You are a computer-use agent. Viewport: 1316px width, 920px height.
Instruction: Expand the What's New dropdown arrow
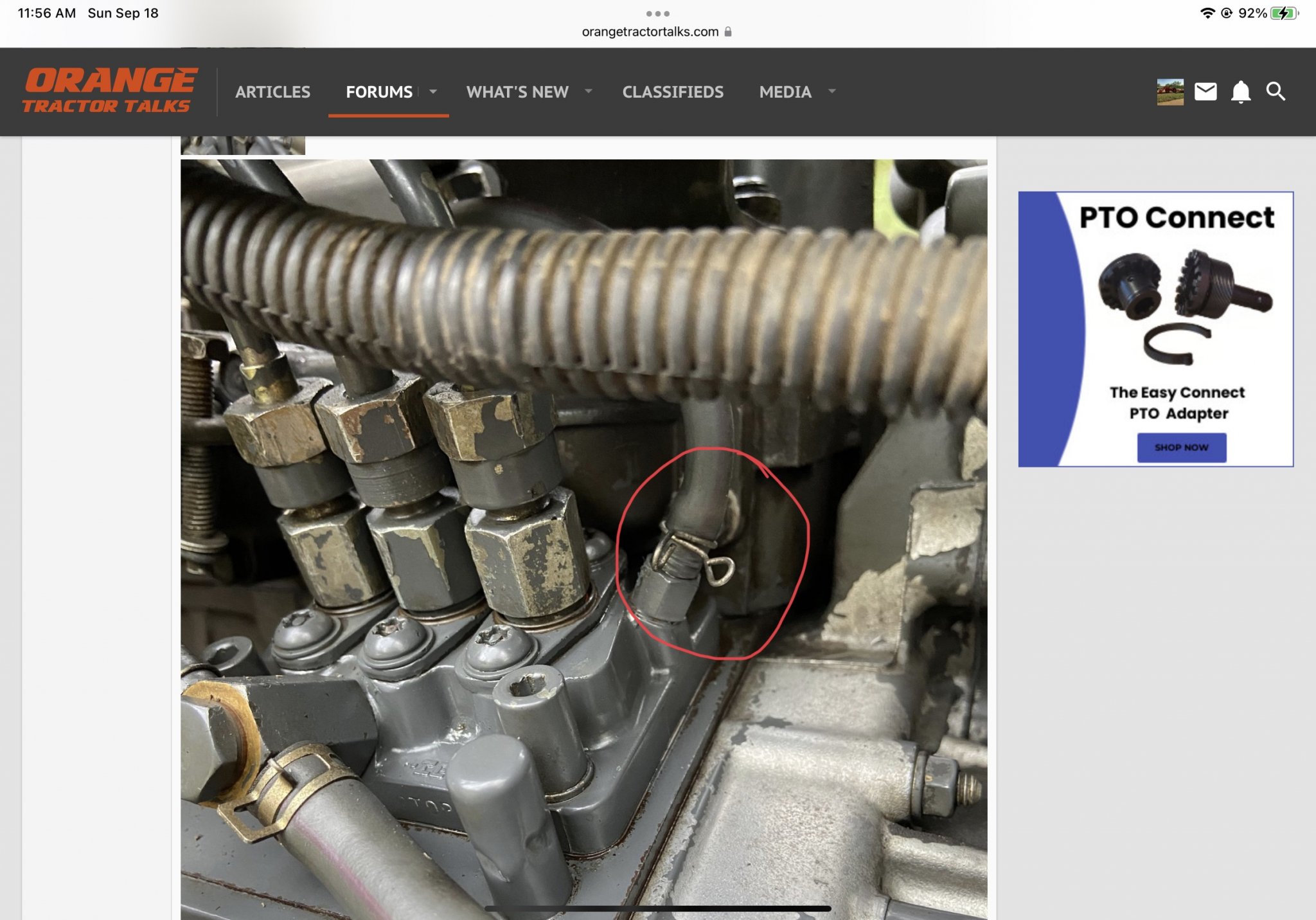[588, 92]
